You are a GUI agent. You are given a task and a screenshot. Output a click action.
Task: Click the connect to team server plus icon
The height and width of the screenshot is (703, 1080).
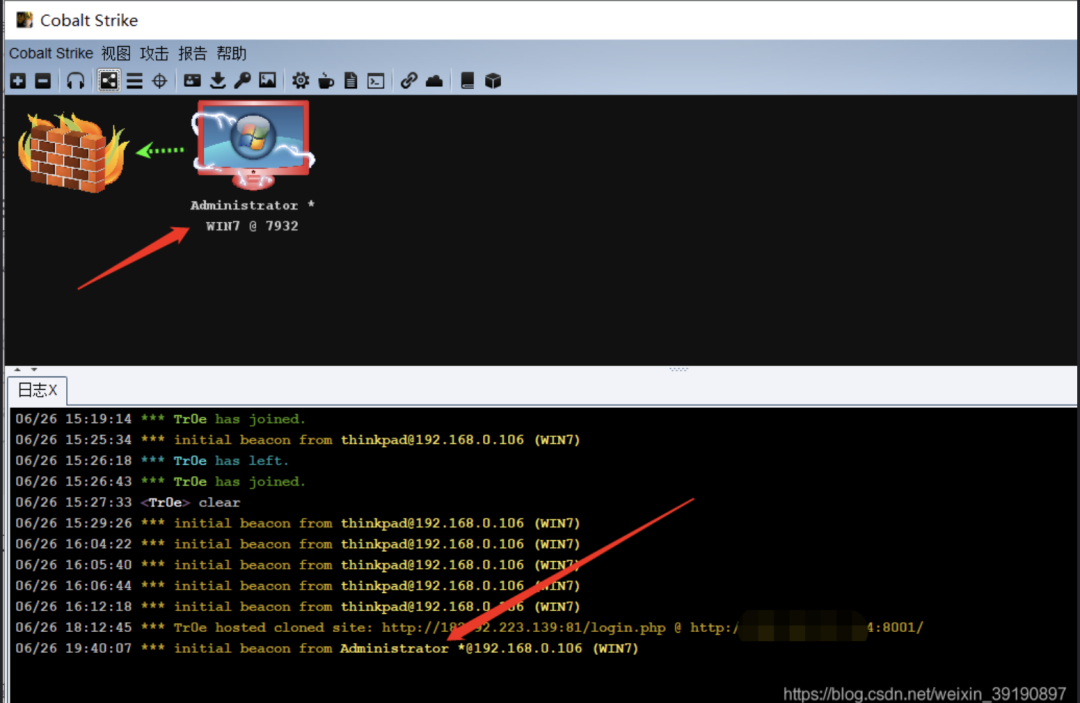pyautogui.click(x=18, y=81)
